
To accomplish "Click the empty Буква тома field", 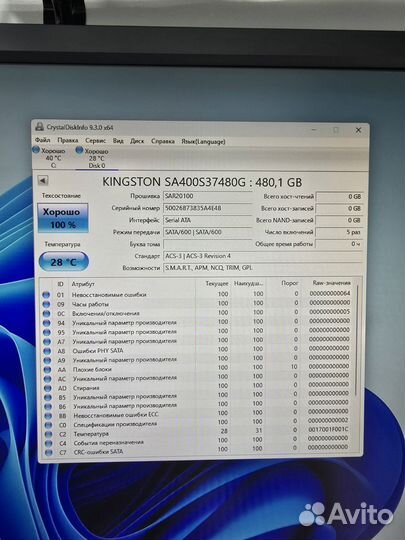I will (207, 244).
